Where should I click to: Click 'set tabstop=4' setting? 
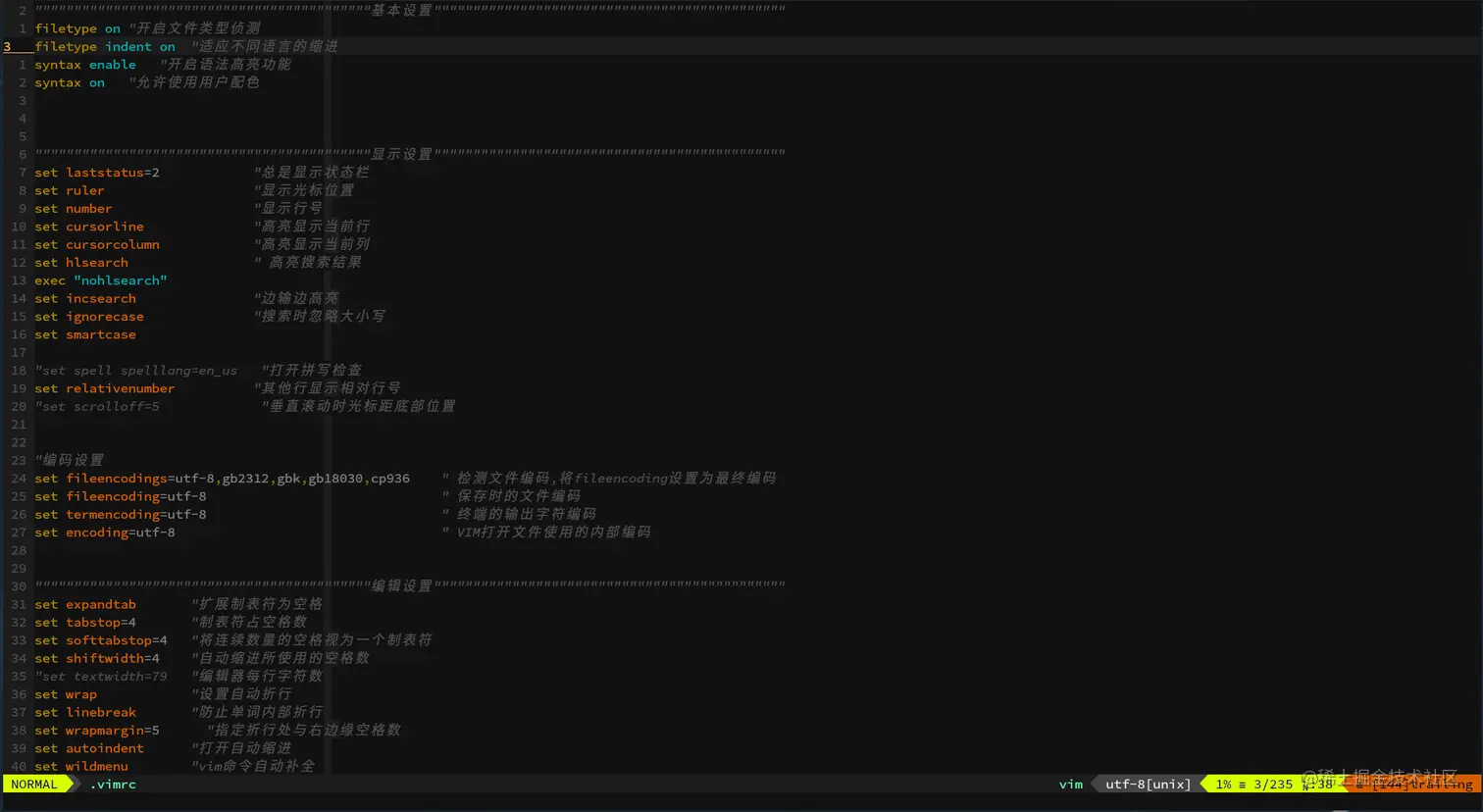tap(85, 622)
